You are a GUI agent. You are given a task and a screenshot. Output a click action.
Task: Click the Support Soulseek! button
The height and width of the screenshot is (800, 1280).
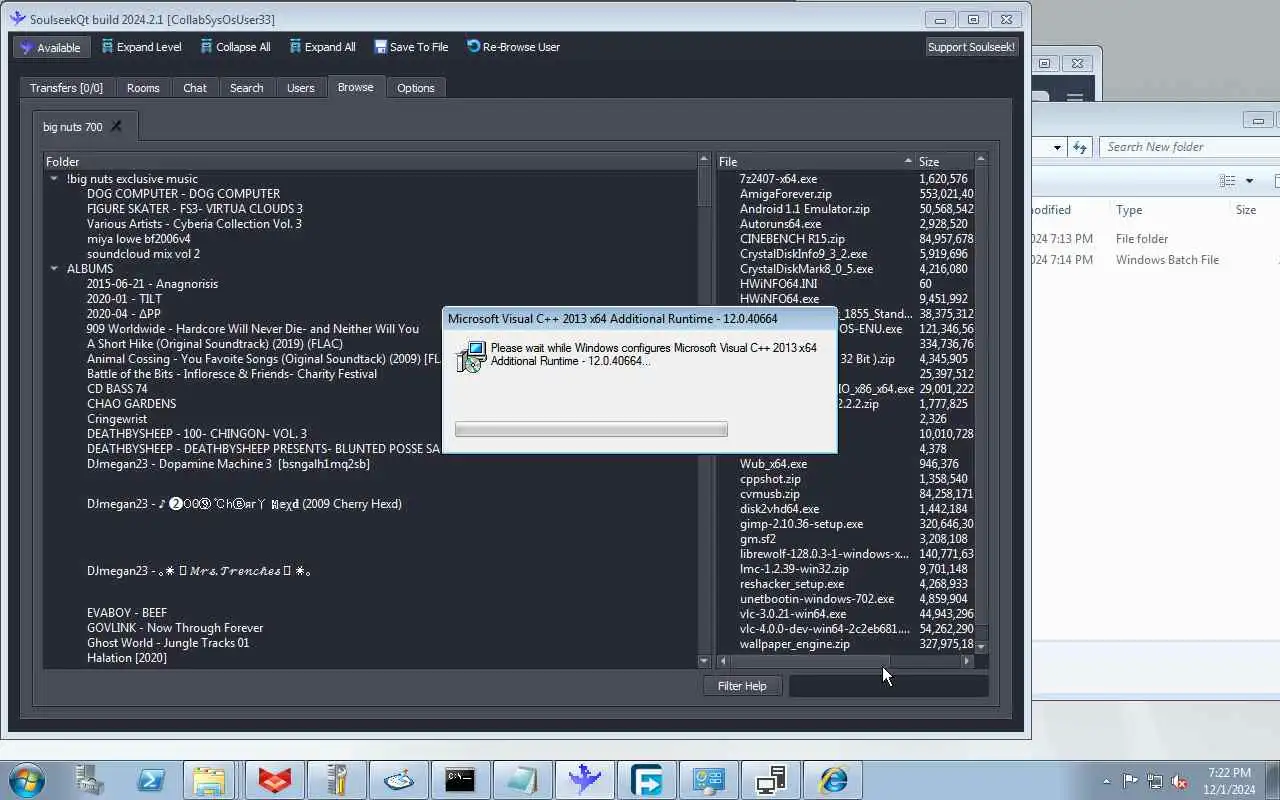971,47
